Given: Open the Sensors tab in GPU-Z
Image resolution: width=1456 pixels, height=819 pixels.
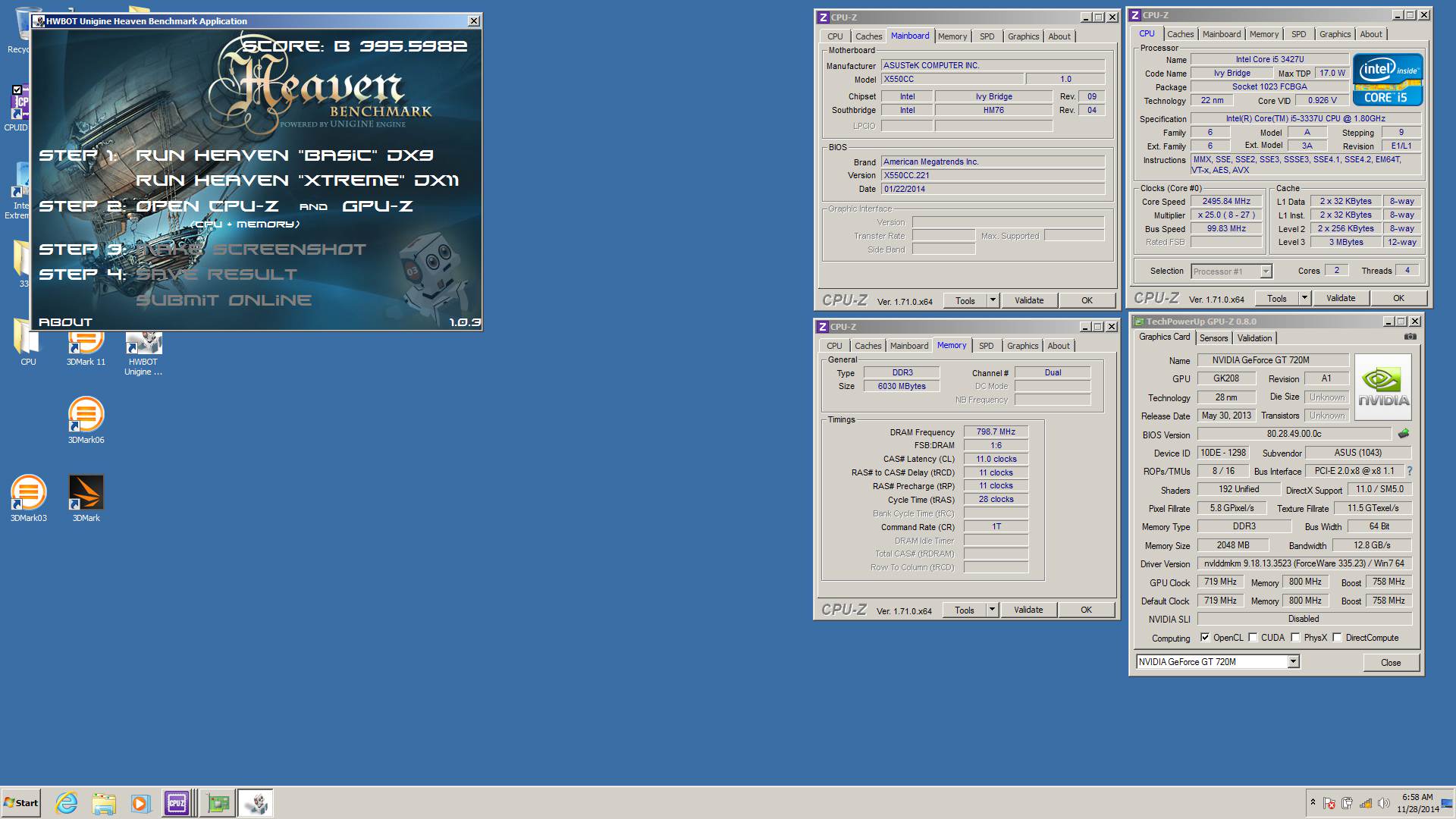Looking at the screenshot, I should pyautogui.click(x=1213, y=338).
